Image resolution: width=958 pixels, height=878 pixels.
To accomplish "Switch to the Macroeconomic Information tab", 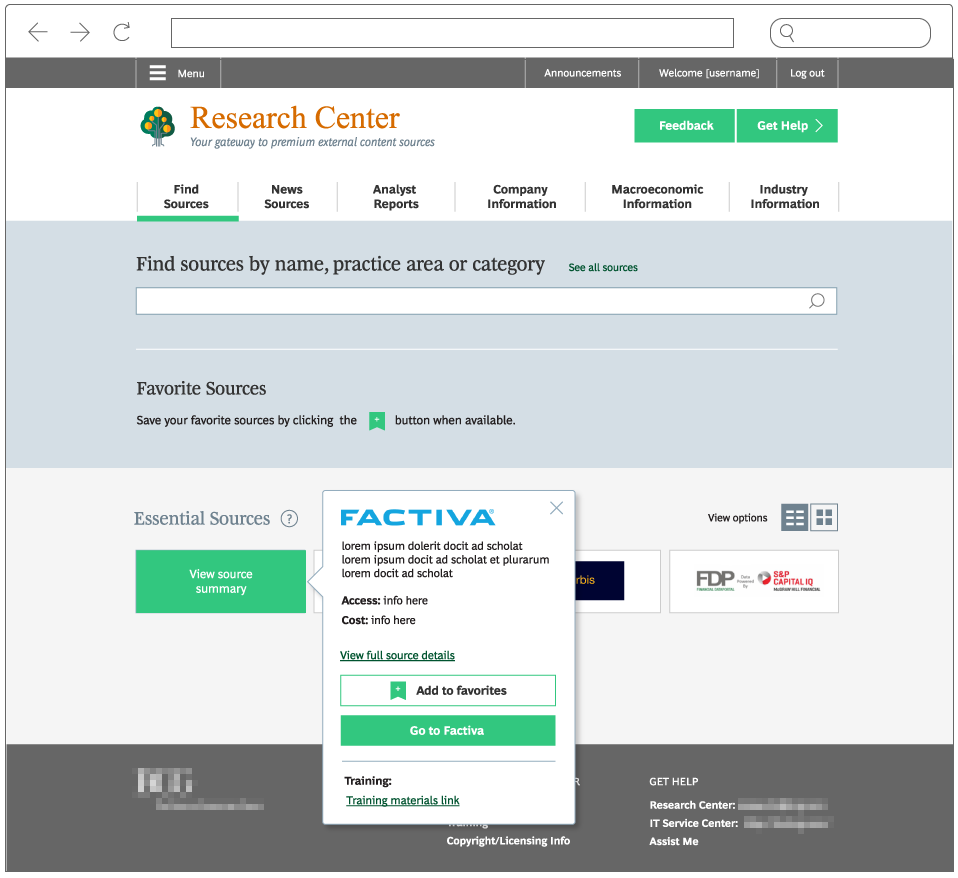I will 657,197.
